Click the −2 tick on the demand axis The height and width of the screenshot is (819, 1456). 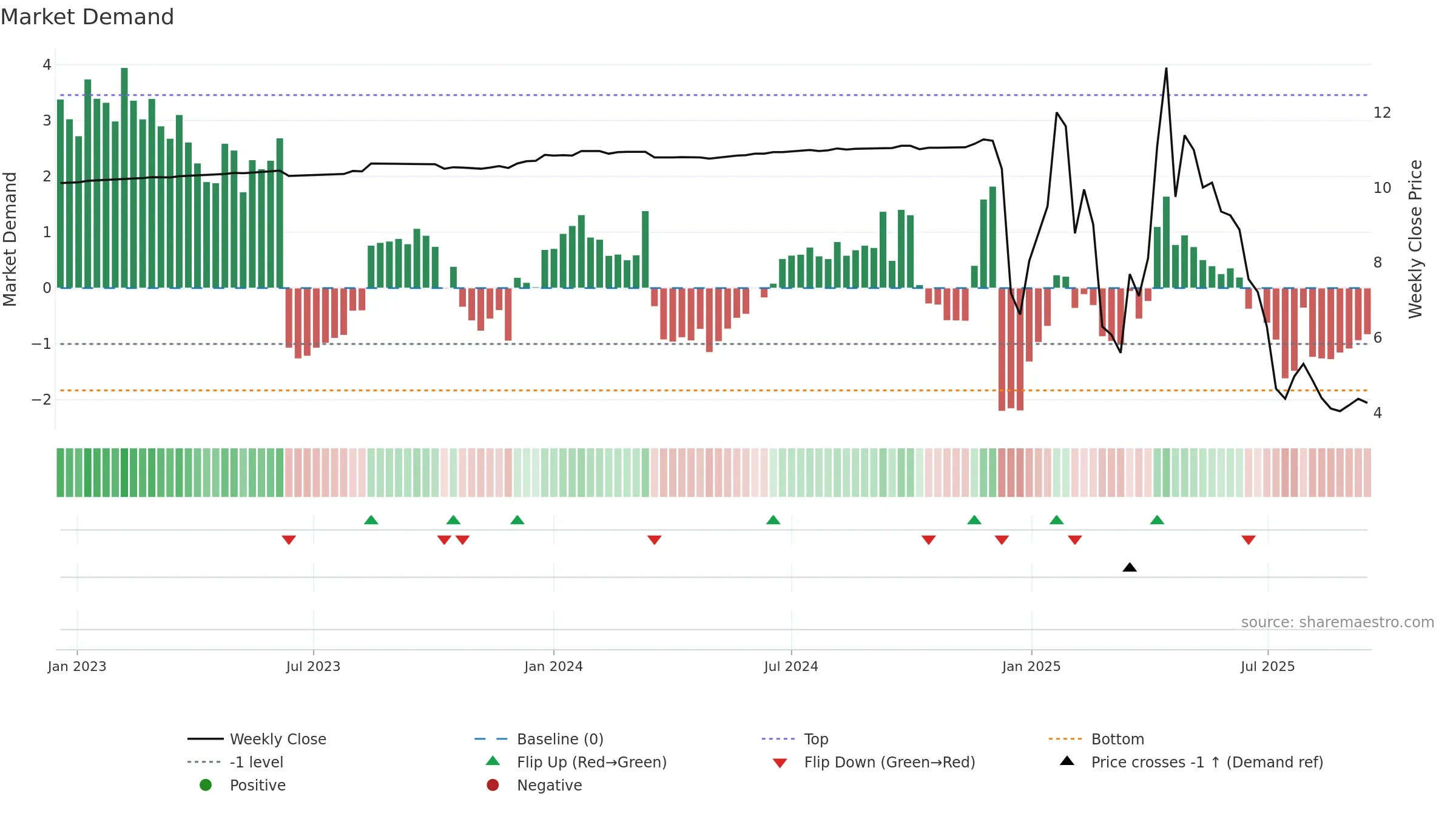coord(41,400)
